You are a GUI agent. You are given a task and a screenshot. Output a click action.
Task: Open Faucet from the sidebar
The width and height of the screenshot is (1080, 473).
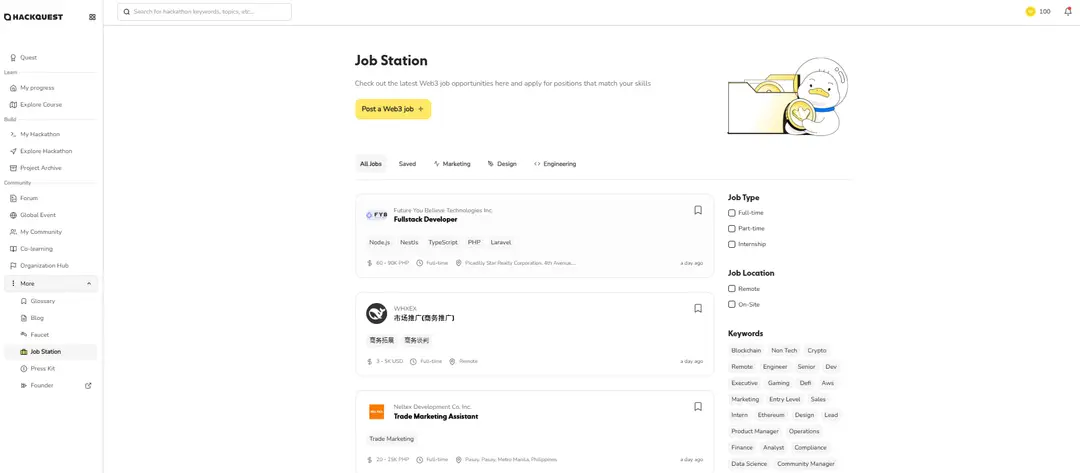(x=39, y=335)
